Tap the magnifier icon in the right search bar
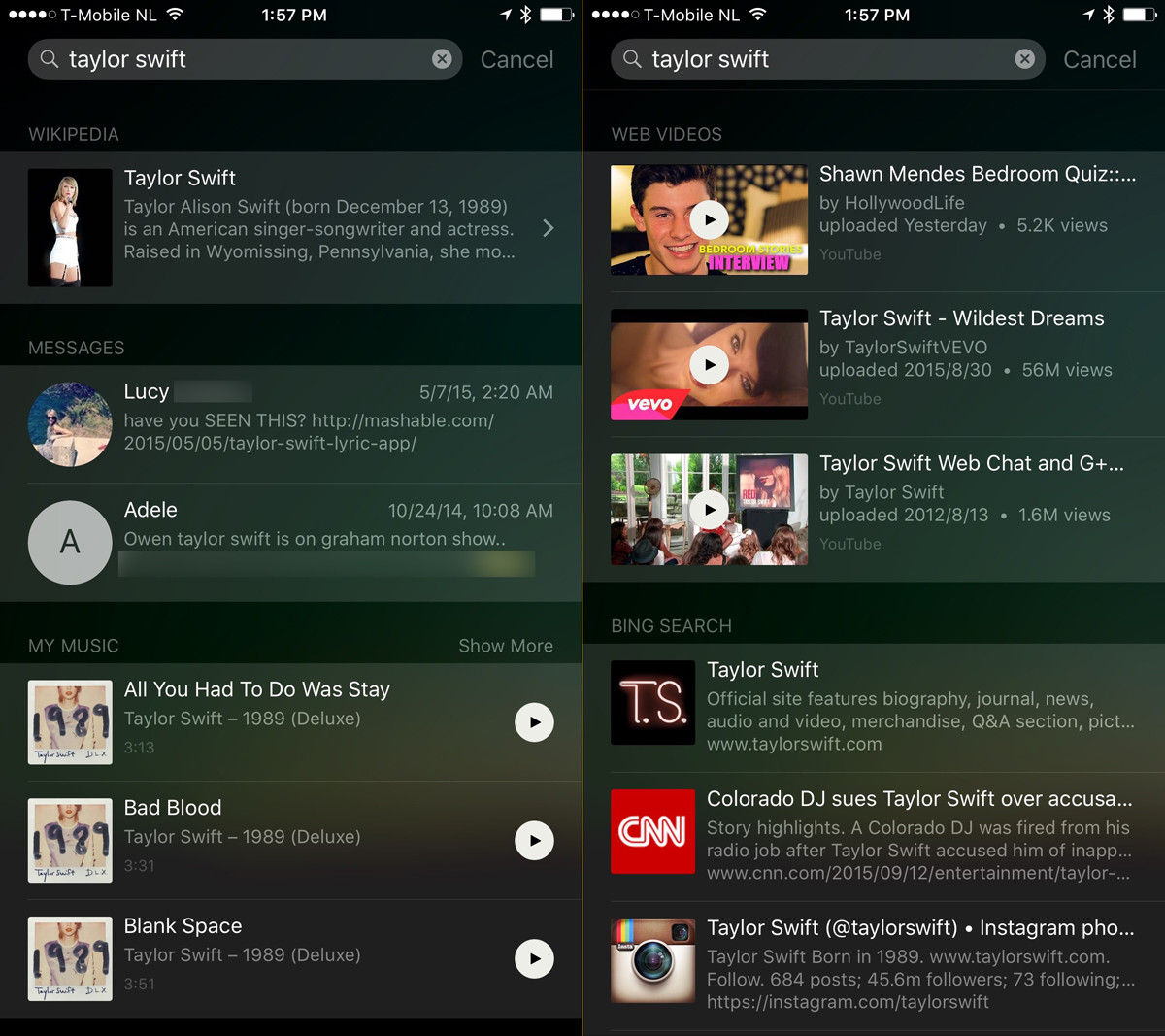Image resolution: width=1165 pixels, height=1036 pixels. tap(632, 59)
